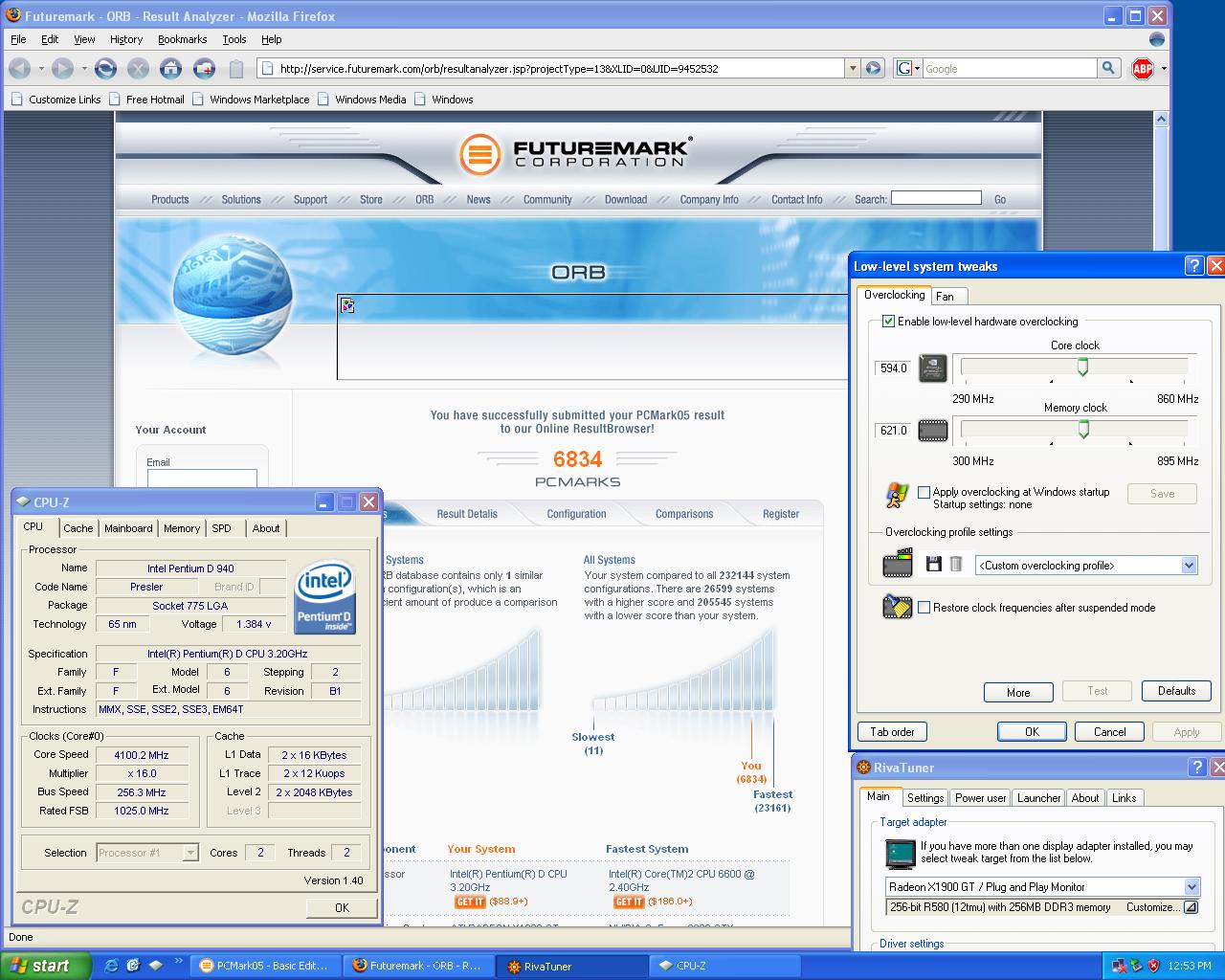Click the Firefox URL address field
Screen dimensions: 1225x980
click(550, 68)
